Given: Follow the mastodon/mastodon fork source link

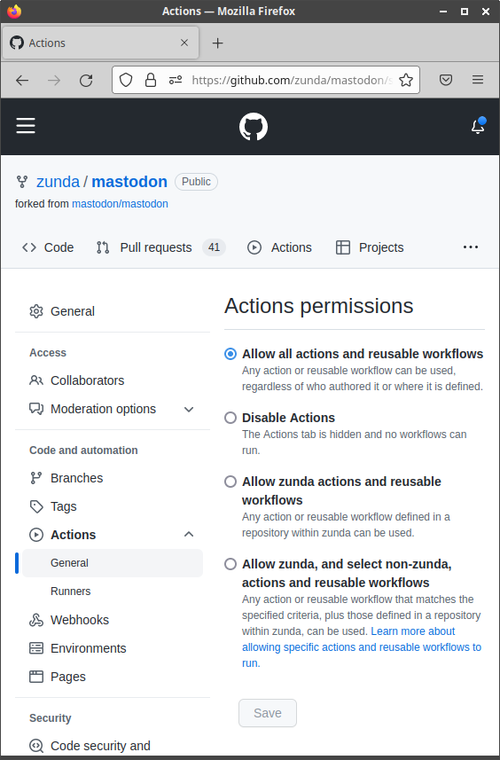Looking at the screenshot, I should point(120,204).
